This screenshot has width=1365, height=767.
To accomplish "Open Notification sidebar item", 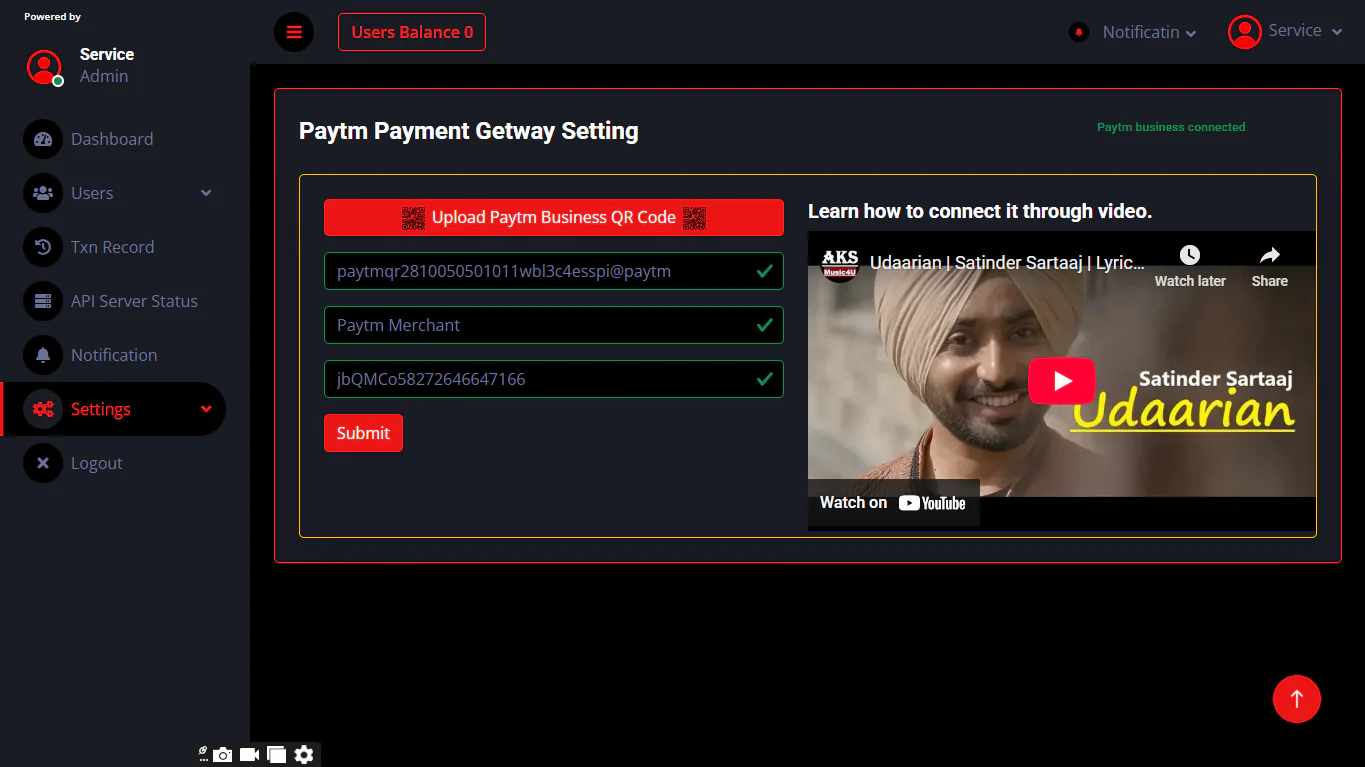I will coord(114,355).
